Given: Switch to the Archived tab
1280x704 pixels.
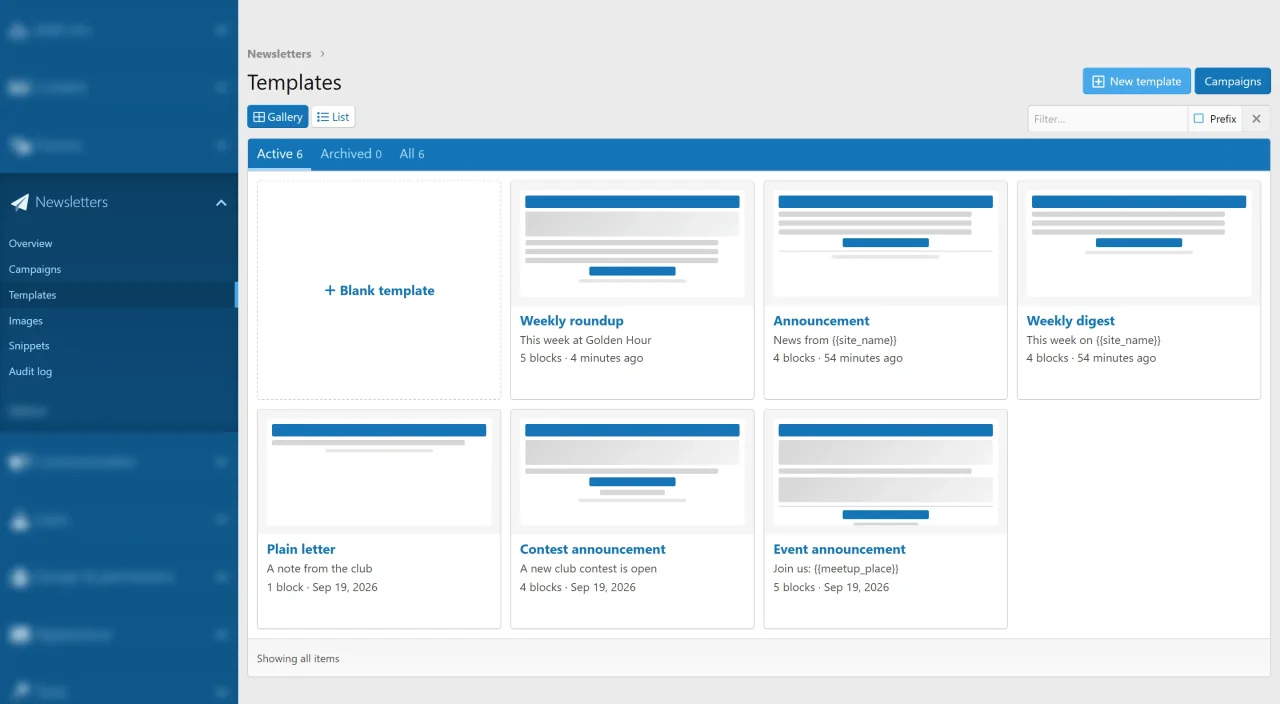Looking at the screenshot, I should point(351,154).
